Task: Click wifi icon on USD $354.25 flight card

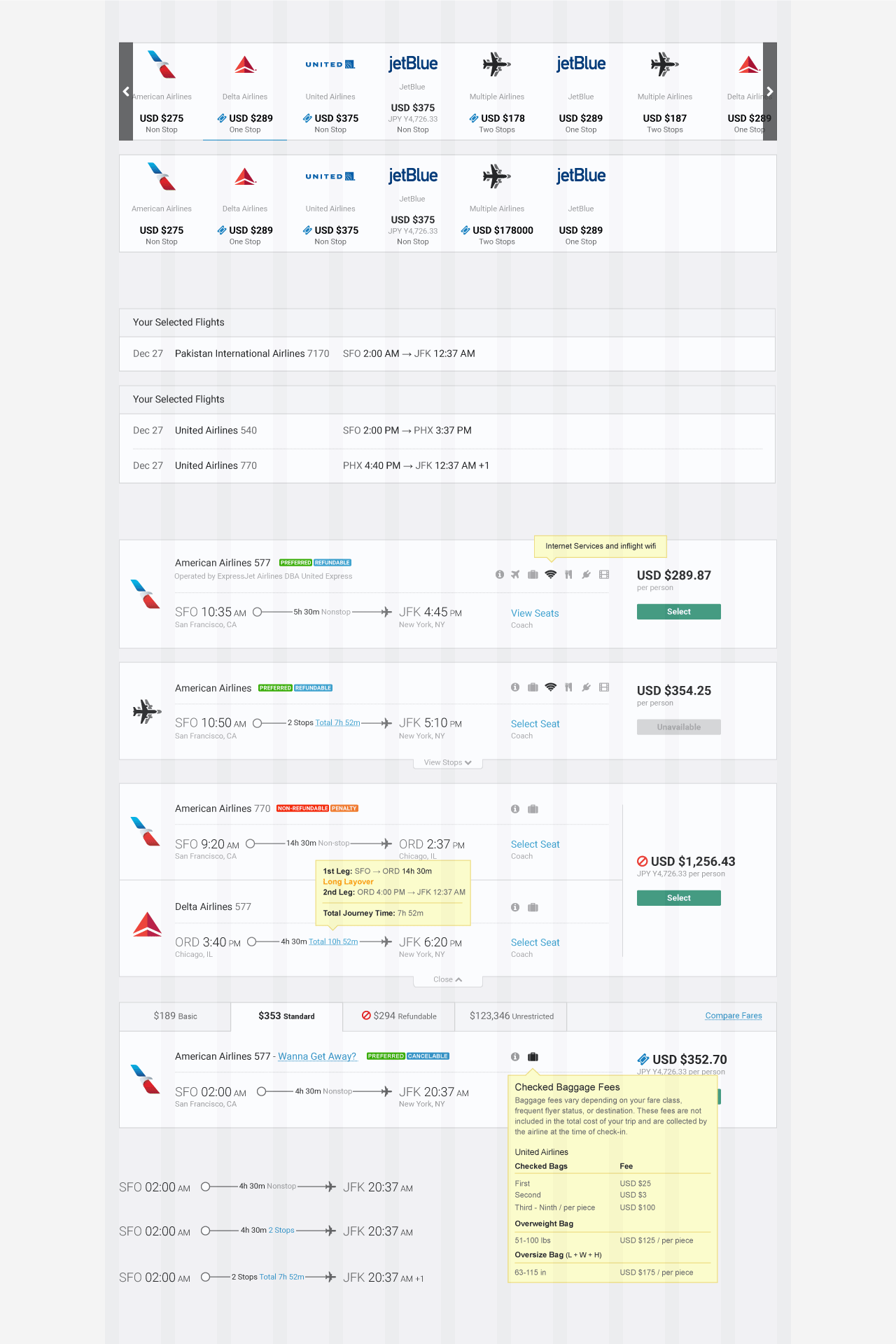Action: click(x=551, y=687)
